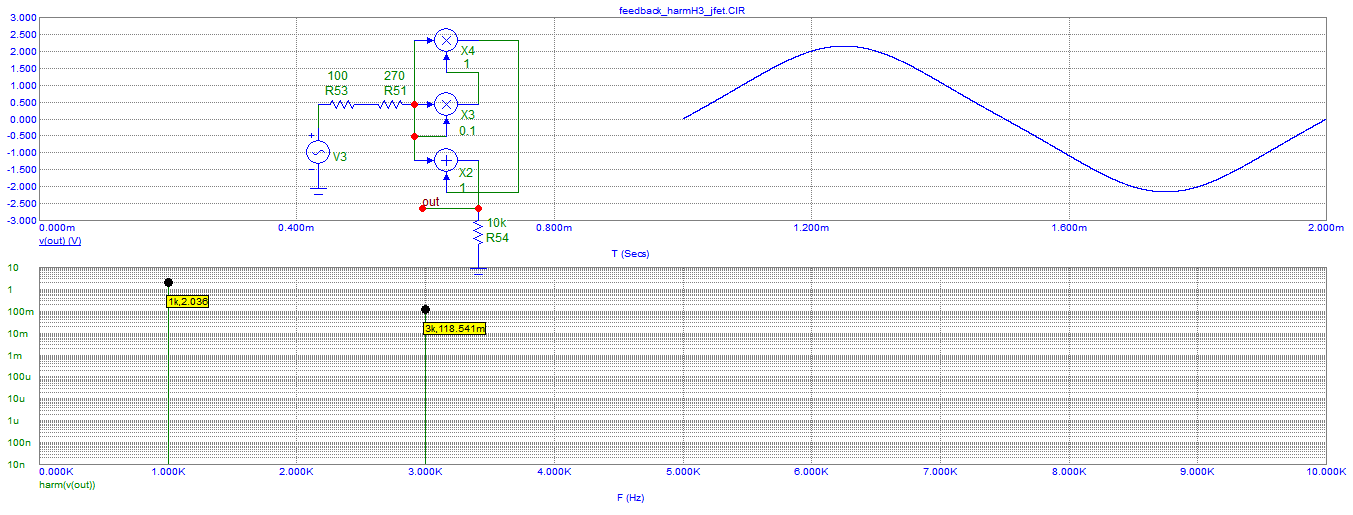Click the '1.200m' time axis value
This screenshot has height=515, width=1353.
pyautogui.click(x=811, y=229)
